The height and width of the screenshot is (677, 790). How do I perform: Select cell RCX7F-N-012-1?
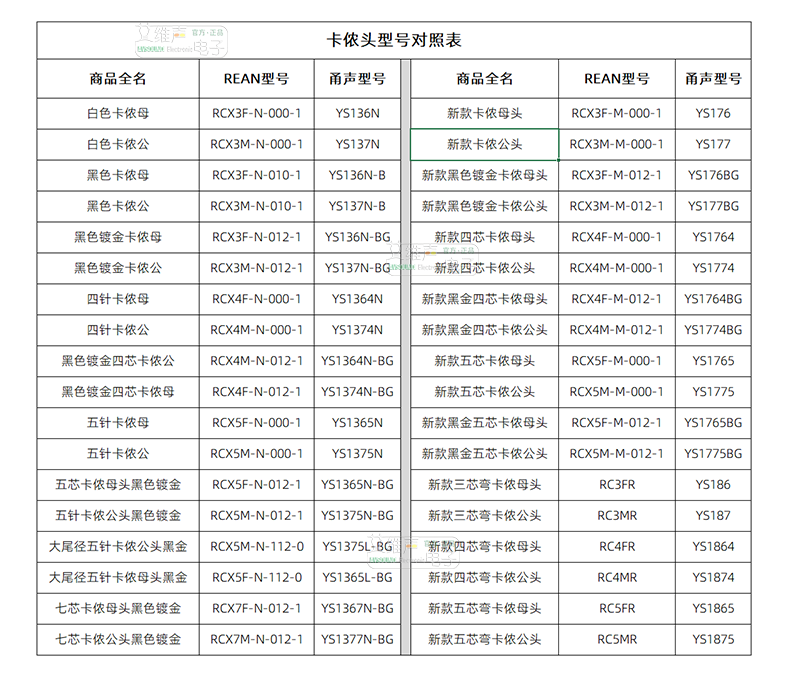pos(256,609)
